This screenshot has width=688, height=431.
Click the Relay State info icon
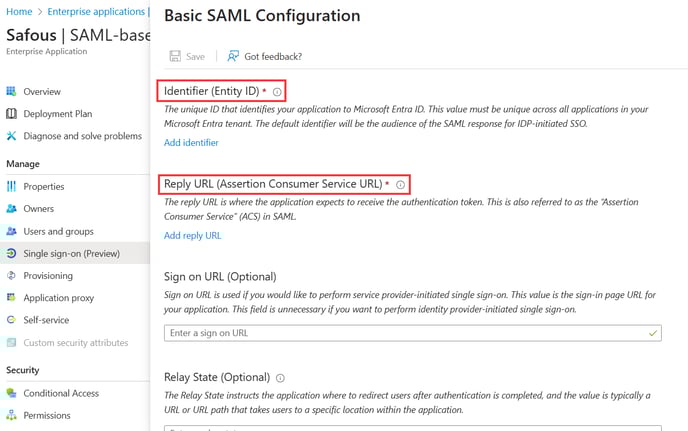[280, 378]
